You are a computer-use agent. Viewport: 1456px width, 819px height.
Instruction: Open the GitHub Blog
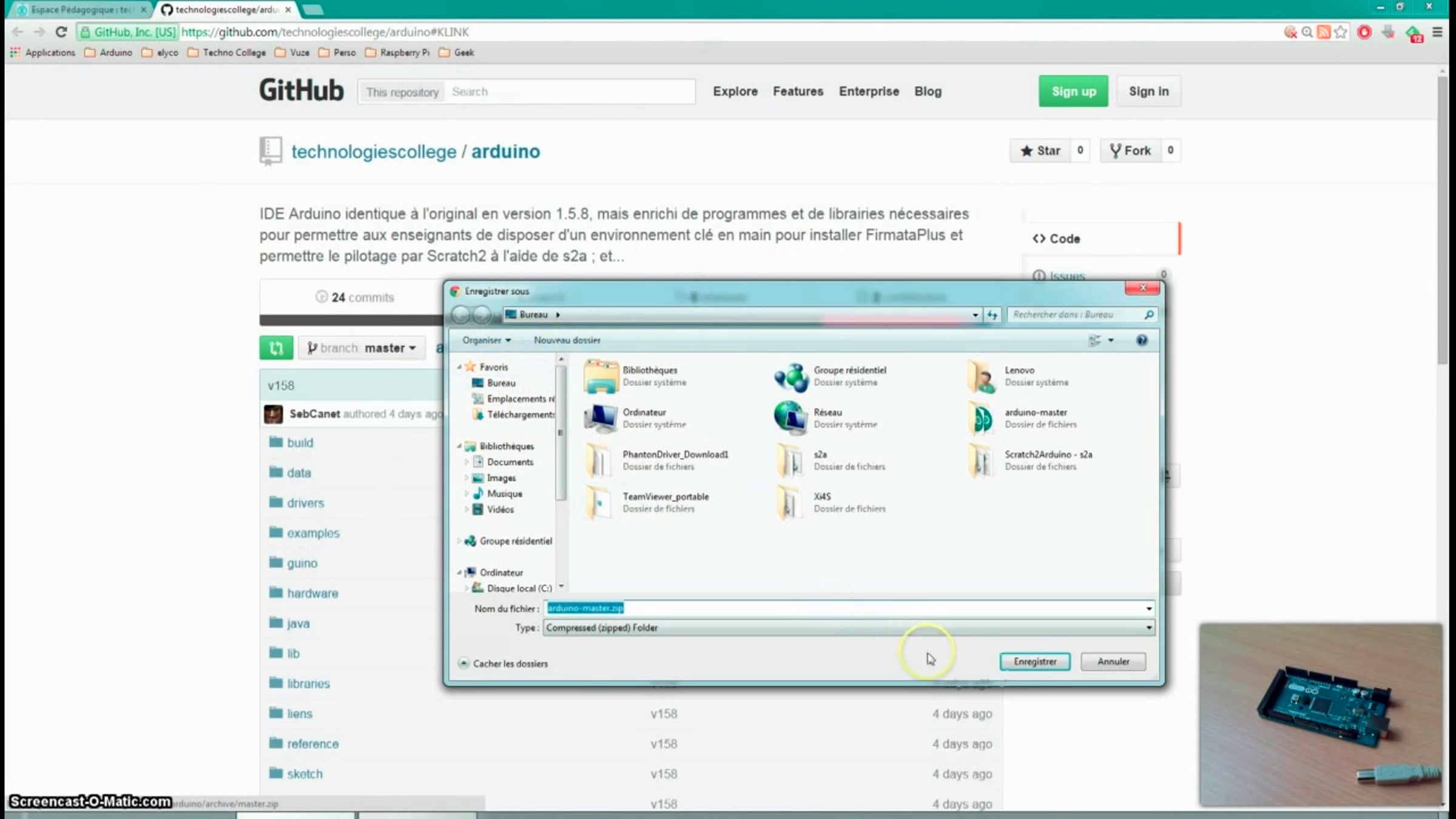(928, 92)
